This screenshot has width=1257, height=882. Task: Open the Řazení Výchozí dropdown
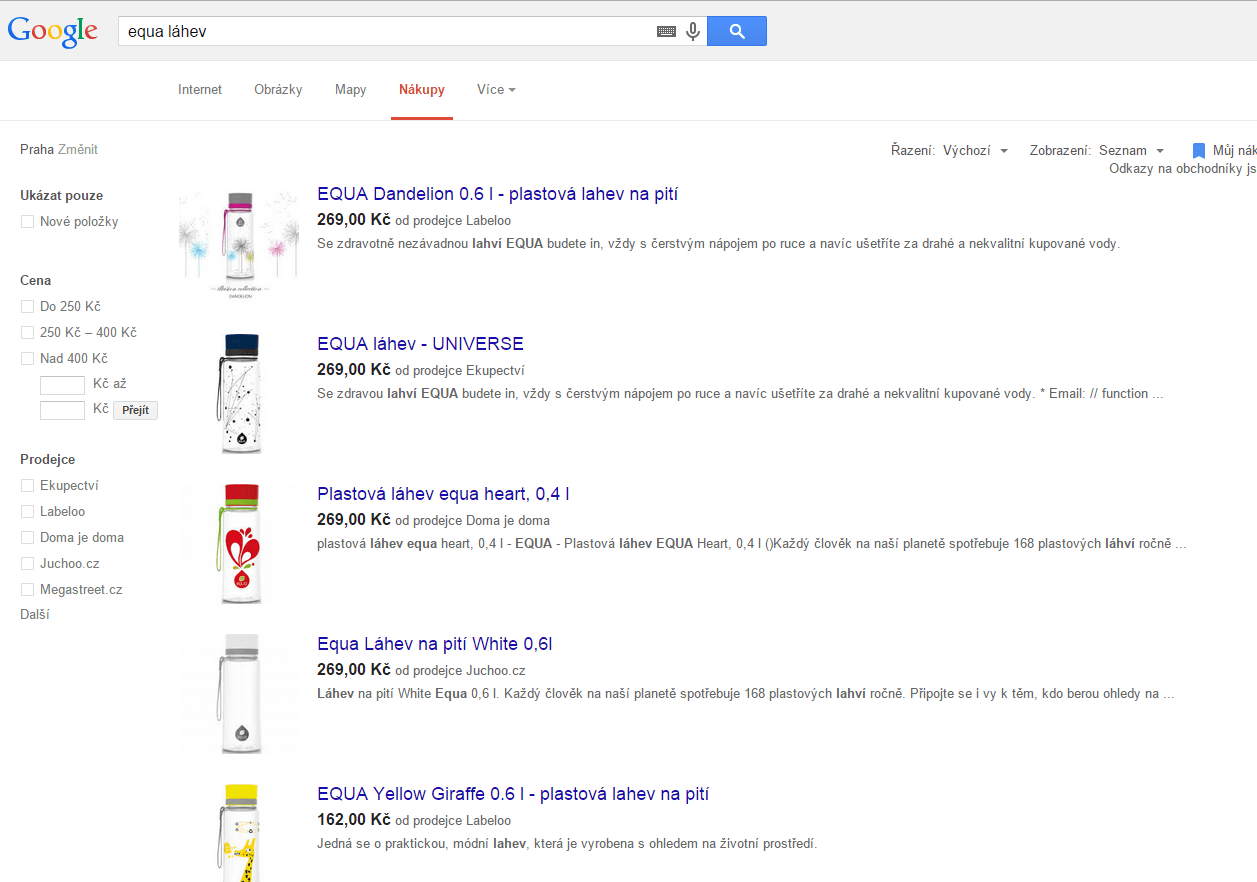972,148
